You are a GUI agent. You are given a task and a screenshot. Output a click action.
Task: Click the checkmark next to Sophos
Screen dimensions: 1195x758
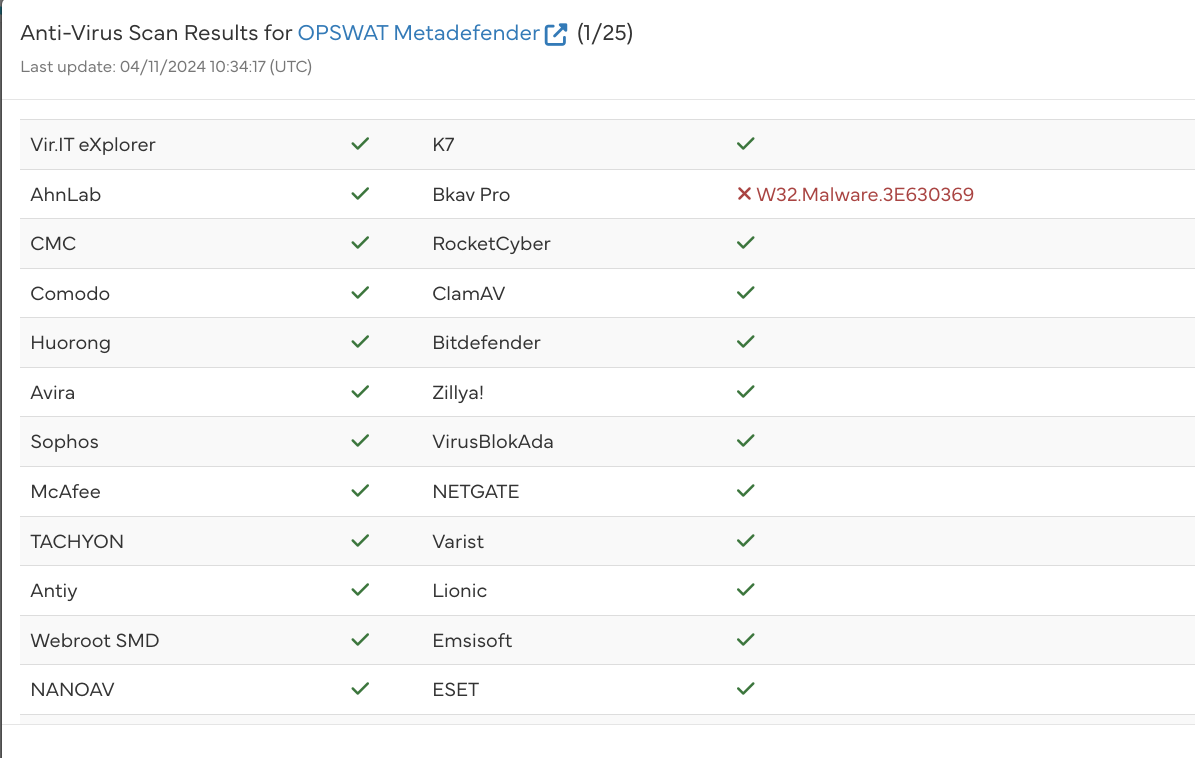(x=360, y=441)
